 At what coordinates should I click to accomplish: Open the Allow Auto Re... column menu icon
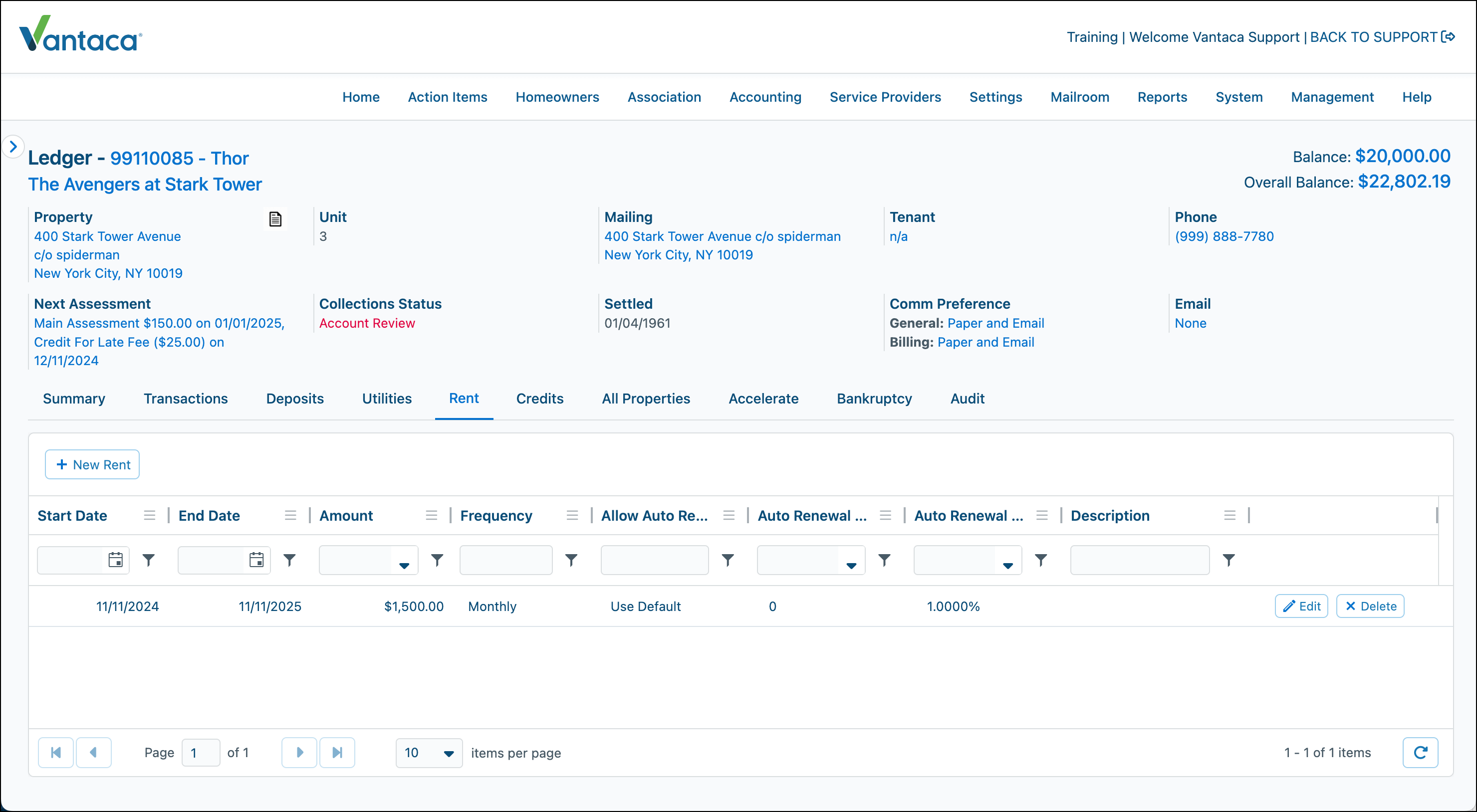pyautogui.click(x=729, y=516)
